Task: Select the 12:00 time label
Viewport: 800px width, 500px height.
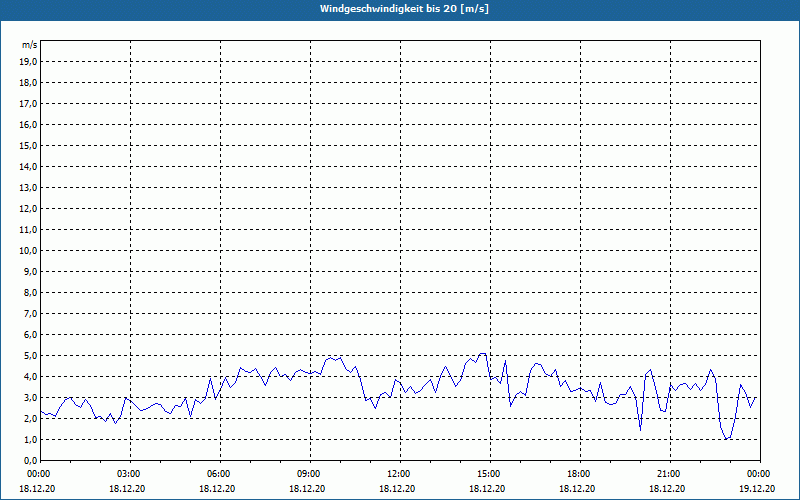Action: point(399,474)
